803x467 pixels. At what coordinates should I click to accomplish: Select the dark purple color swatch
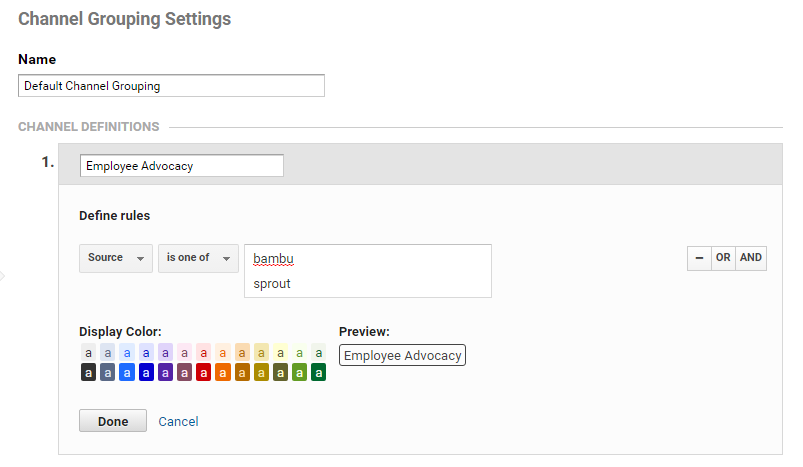[x=165, y=372]
